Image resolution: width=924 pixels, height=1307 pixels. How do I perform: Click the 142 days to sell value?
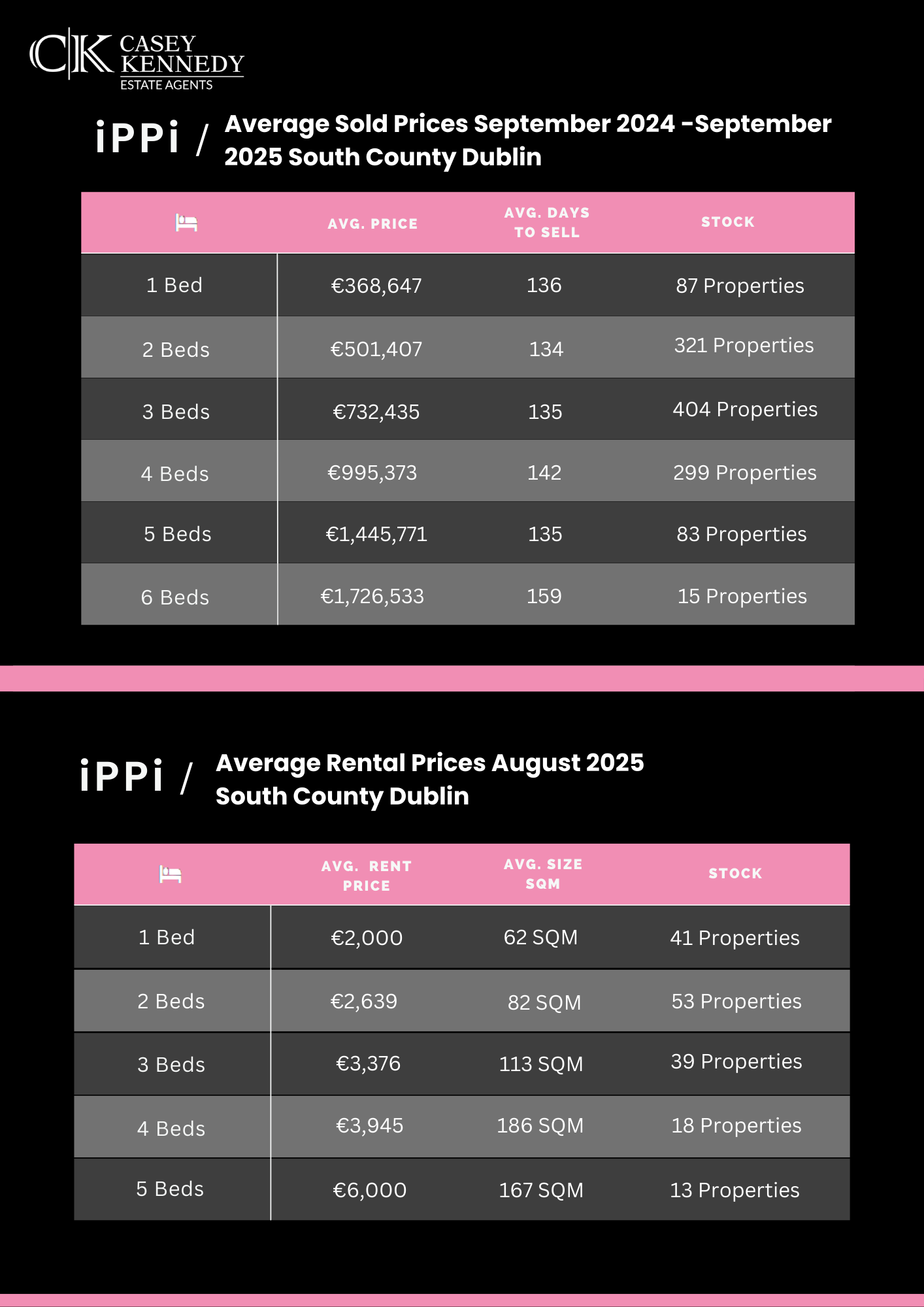(x=544, y=472)
